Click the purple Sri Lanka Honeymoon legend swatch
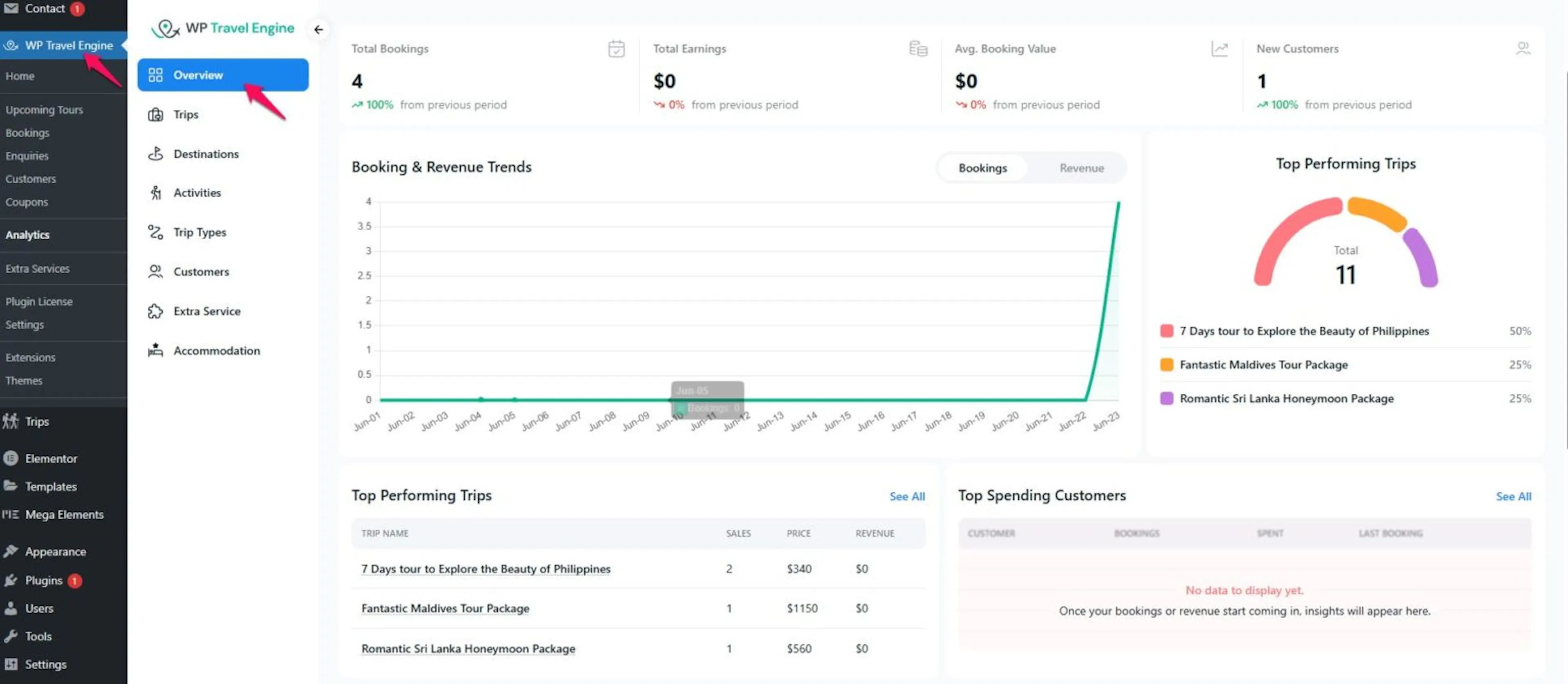The image size is (1568, 684). point(1166,399)
